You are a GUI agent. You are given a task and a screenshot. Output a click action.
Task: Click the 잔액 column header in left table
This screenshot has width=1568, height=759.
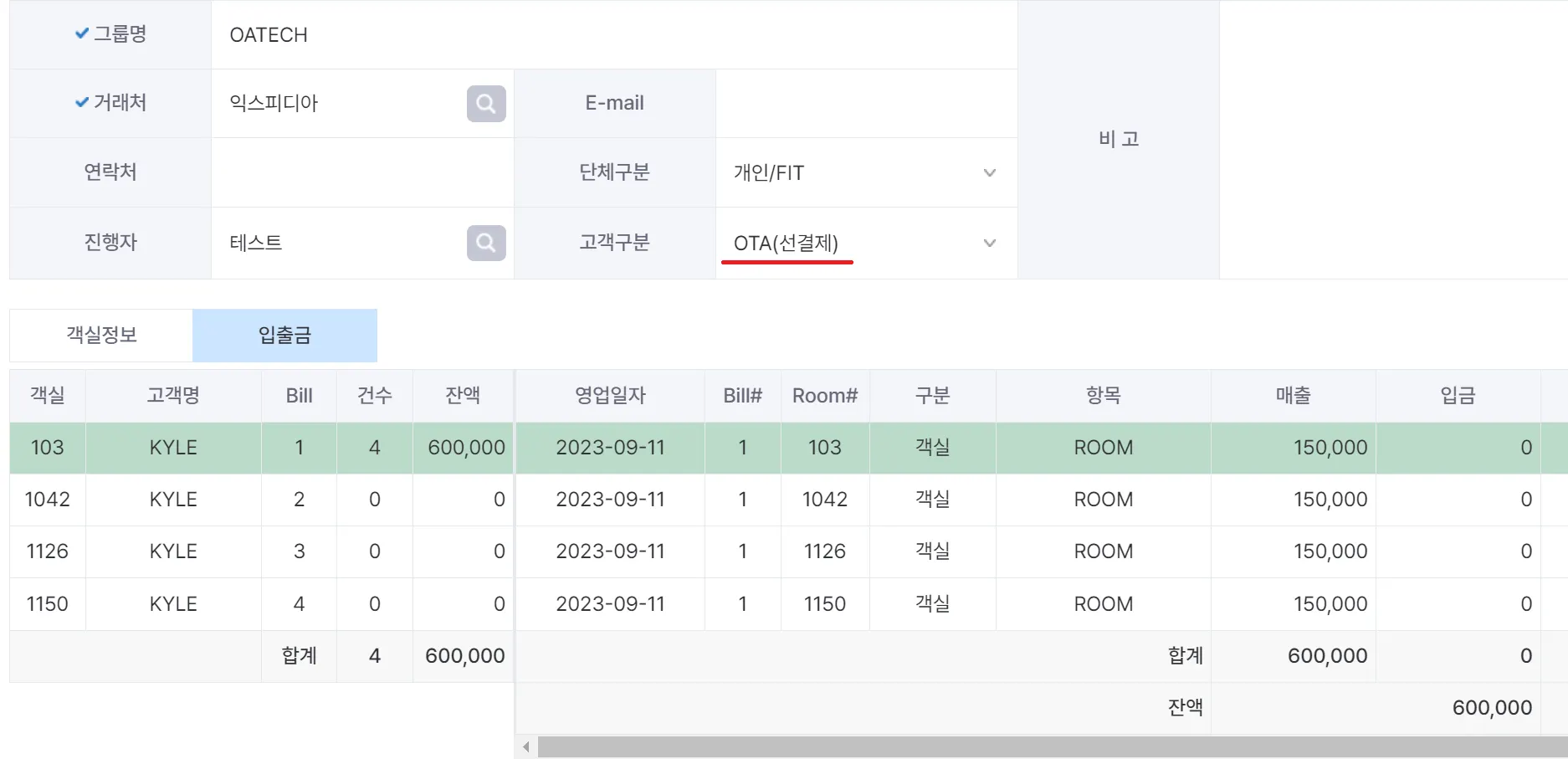pos(463,396)
